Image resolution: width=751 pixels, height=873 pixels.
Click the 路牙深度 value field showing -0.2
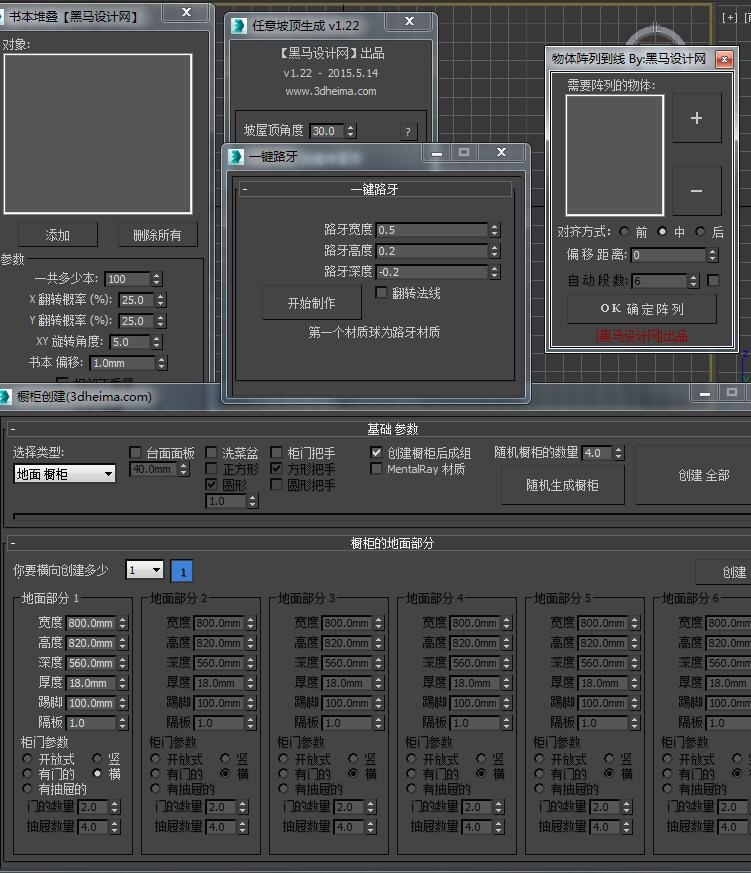432,272
